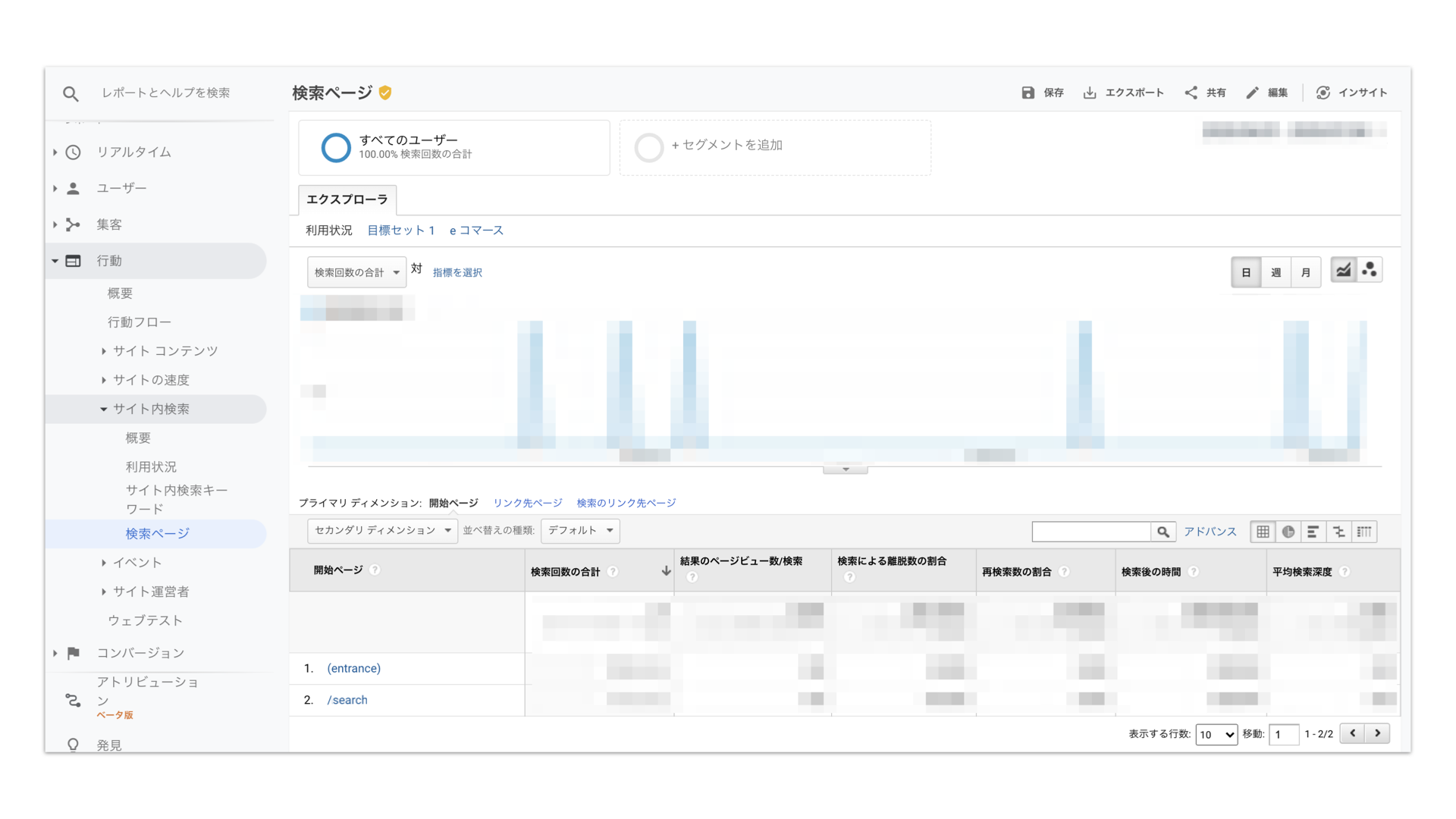Click the 発見 lightbulb icon
The height and width of the screenshot is (819, 1456).
click(74, 745)
